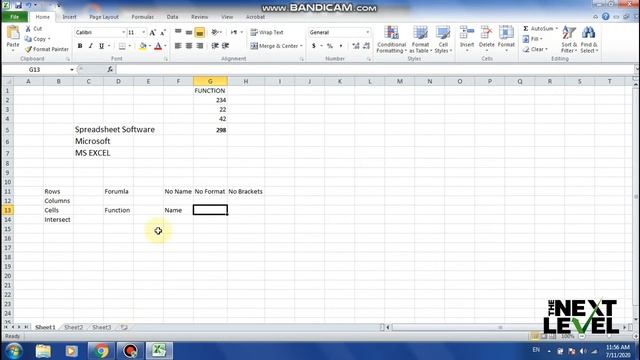Expand the font name Calibri dropdown
The height and width of the screenshot is (360, 640).
coord(123,32)
